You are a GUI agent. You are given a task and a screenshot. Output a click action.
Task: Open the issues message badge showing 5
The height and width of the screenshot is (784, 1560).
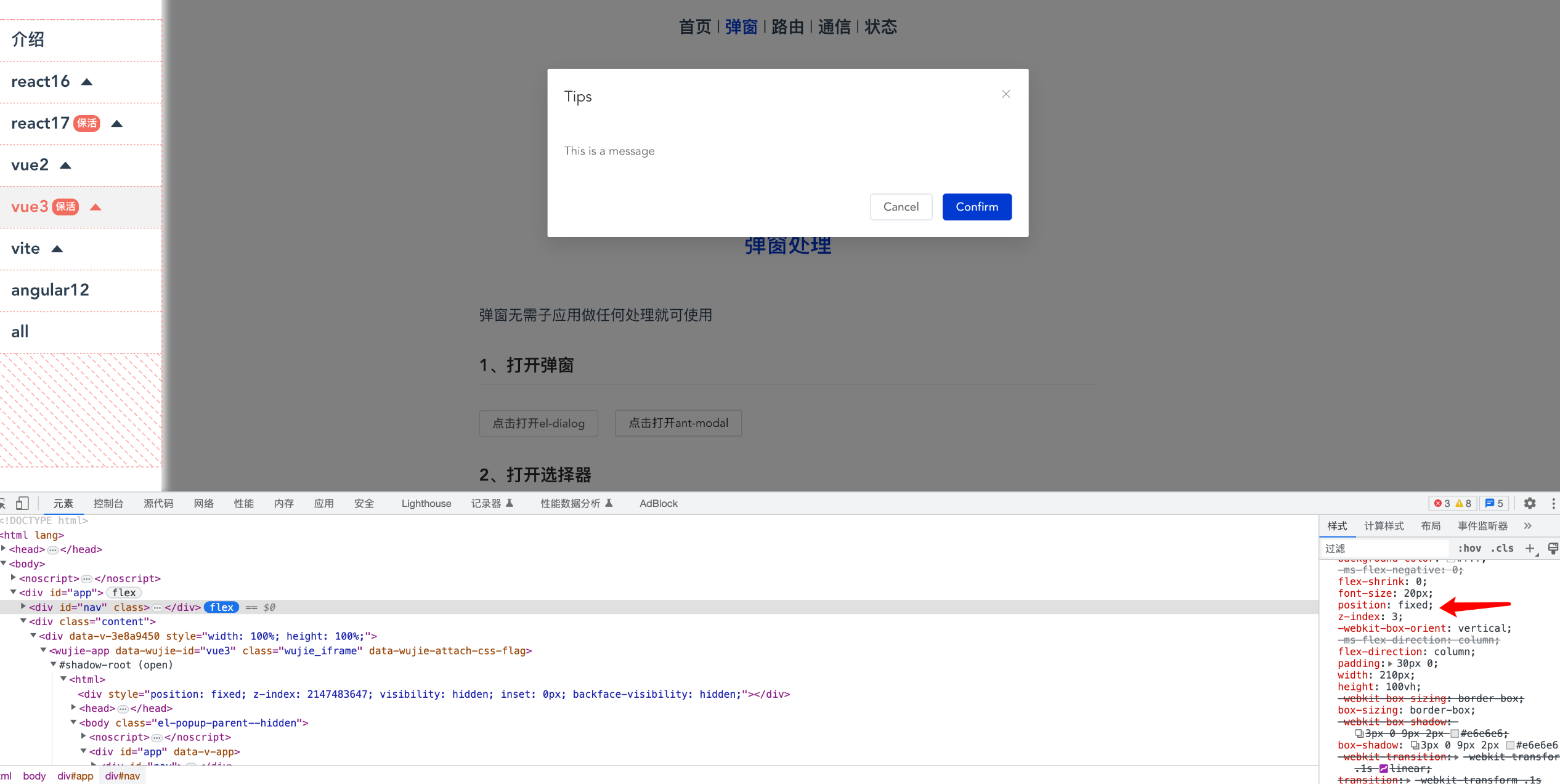[1494, 503]
